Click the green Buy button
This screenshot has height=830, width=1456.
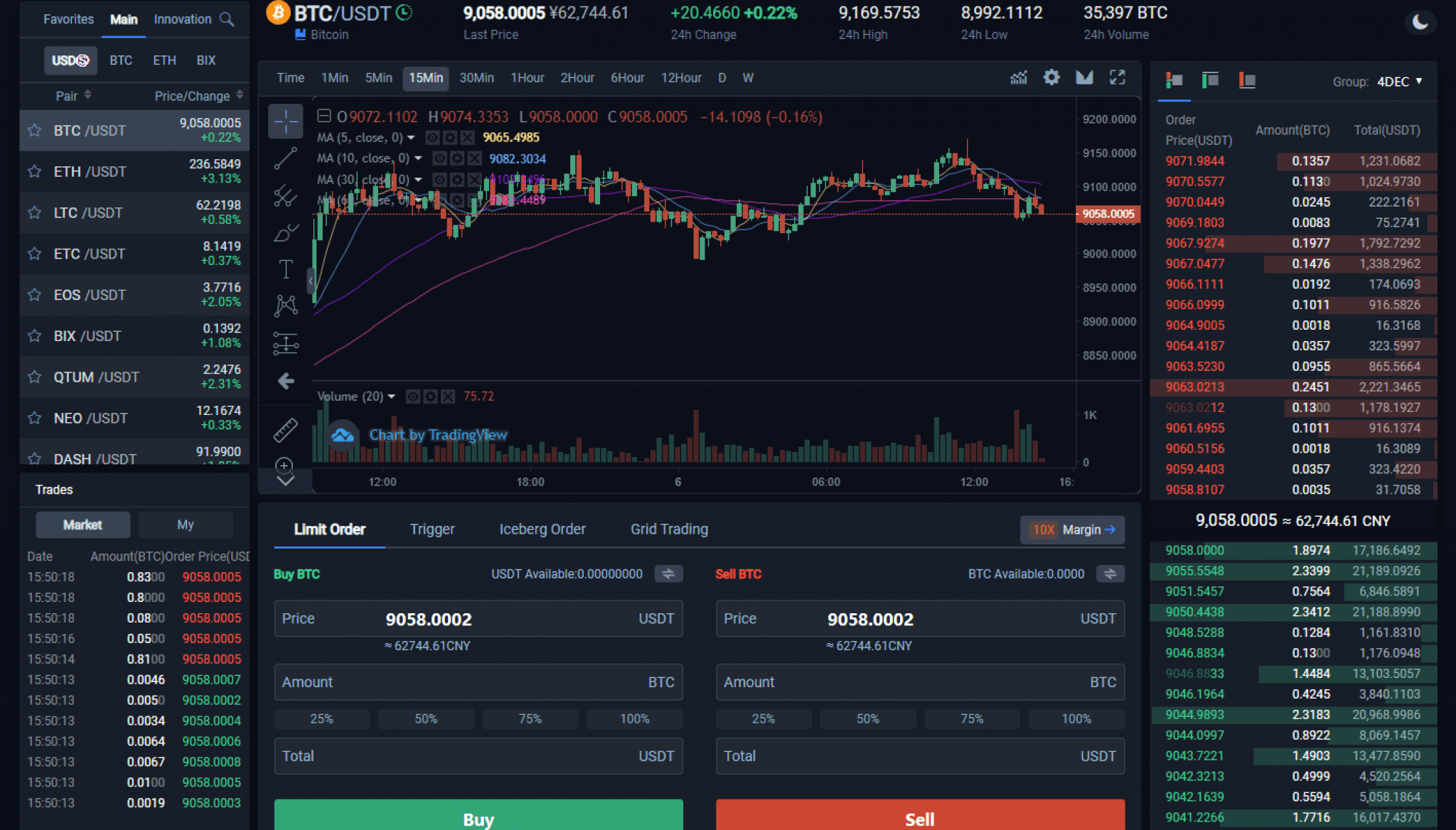click(x=478, y=819)
